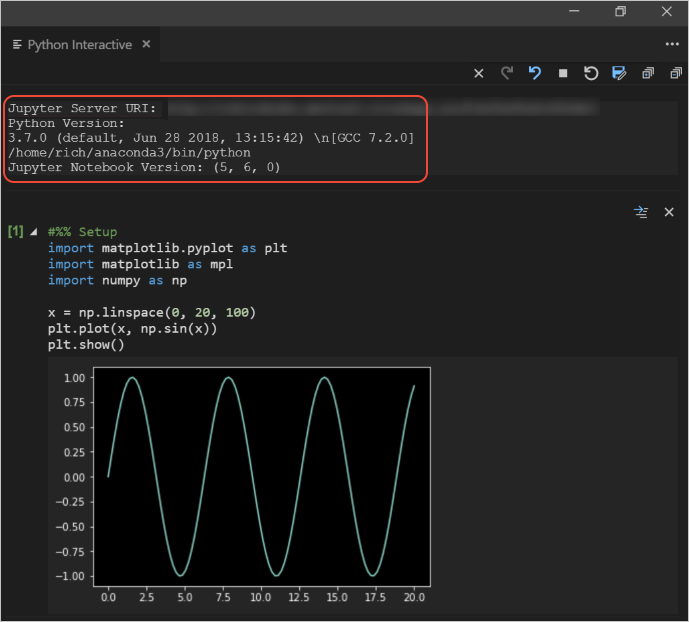Image resolution: width=689 pixels, height=622 pixels.
Task: Click the '[1]' execution count label
Action: click(16, 231)
